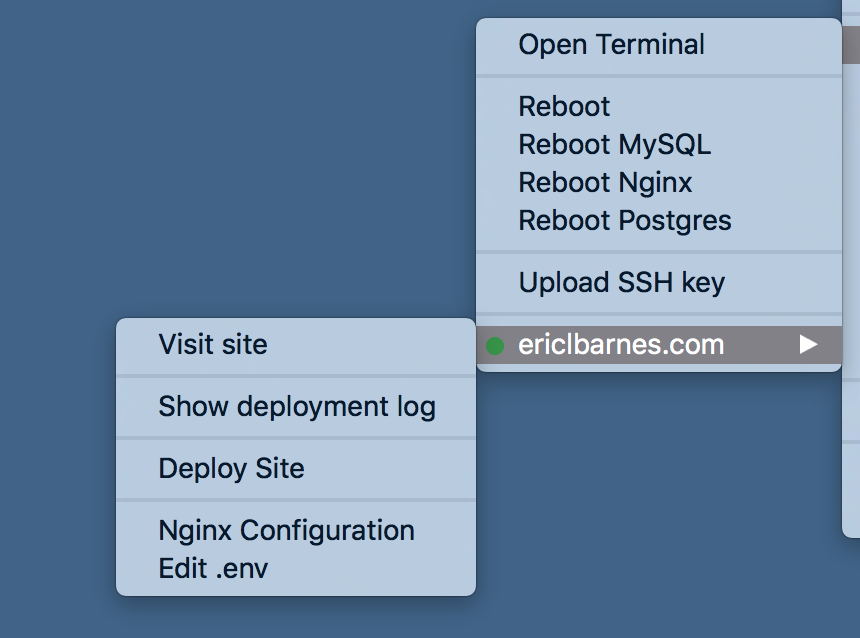
Task: Click the highlighted row in the edge parent menu
Action: click(851, 44)
